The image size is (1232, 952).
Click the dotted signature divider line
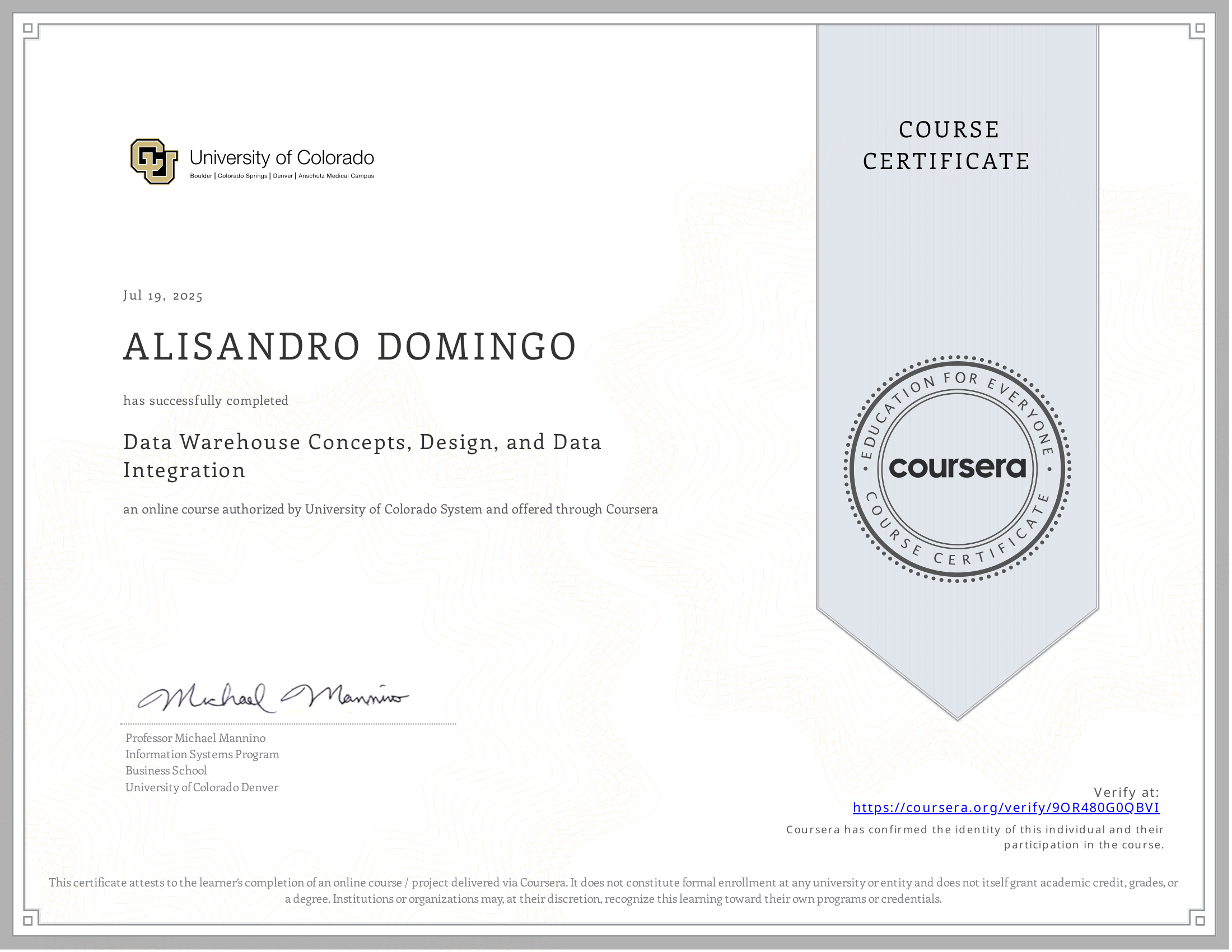288,724
